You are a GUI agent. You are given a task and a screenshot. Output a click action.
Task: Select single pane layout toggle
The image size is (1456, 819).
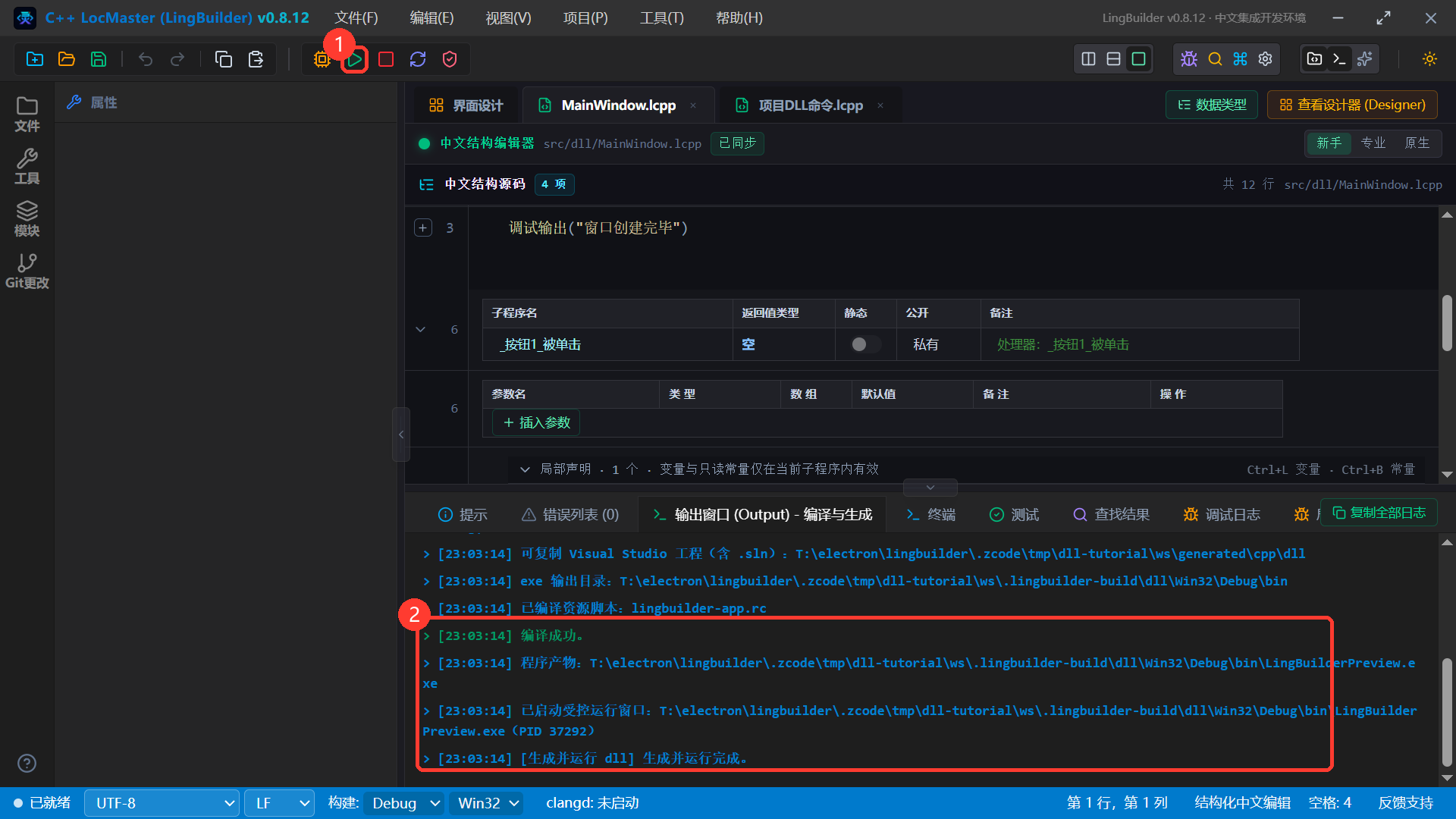(1138, 59)
